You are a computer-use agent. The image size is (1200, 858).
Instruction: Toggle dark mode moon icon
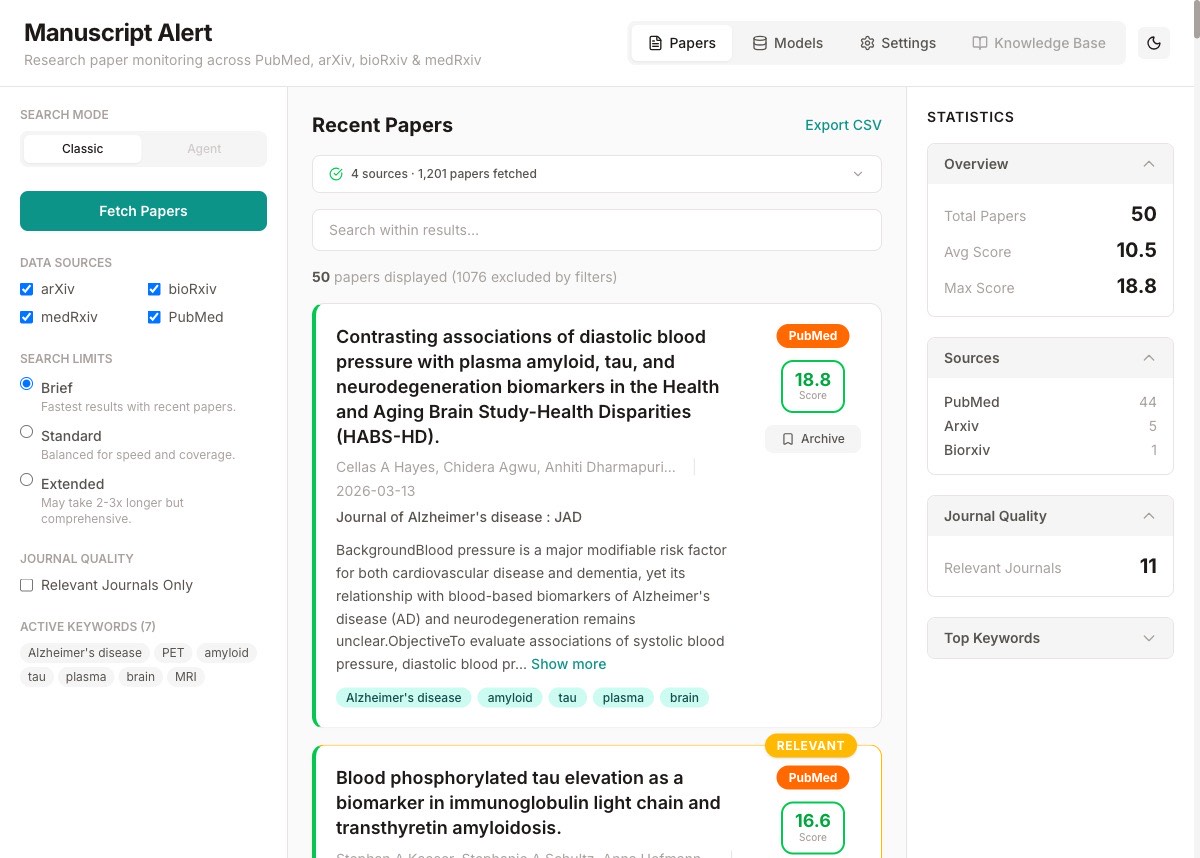coord(1154,43)
